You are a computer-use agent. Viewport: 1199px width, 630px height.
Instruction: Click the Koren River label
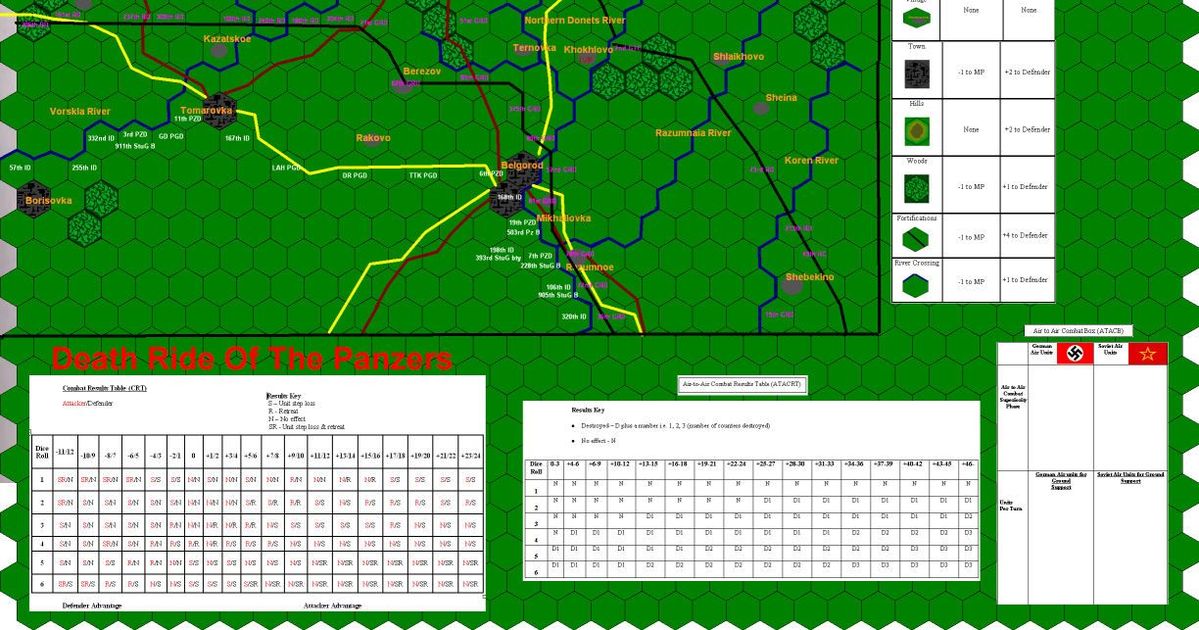(811, 161)
